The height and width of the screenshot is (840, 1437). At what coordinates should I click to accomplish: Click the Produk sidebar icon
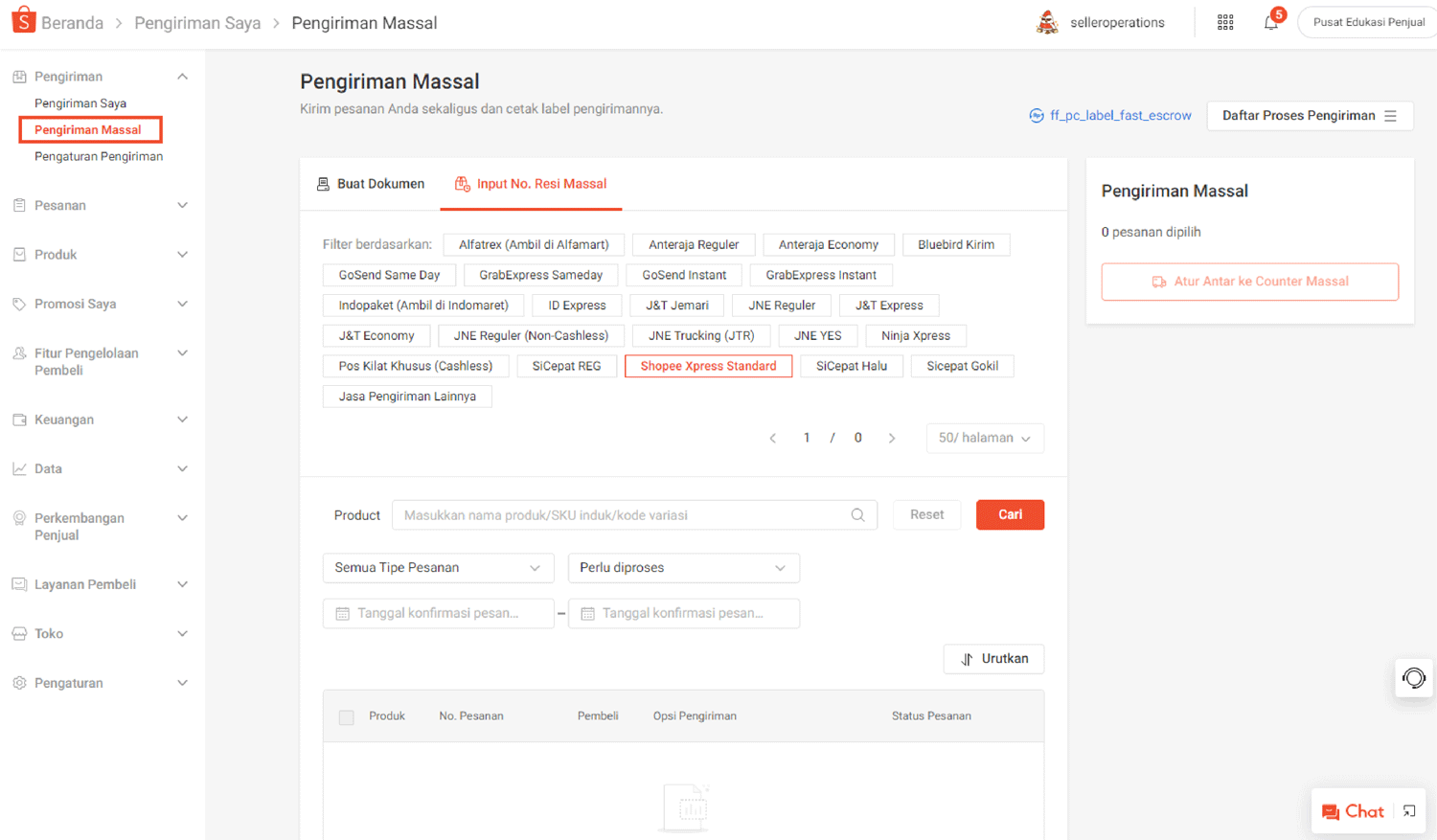pos(19,255)
